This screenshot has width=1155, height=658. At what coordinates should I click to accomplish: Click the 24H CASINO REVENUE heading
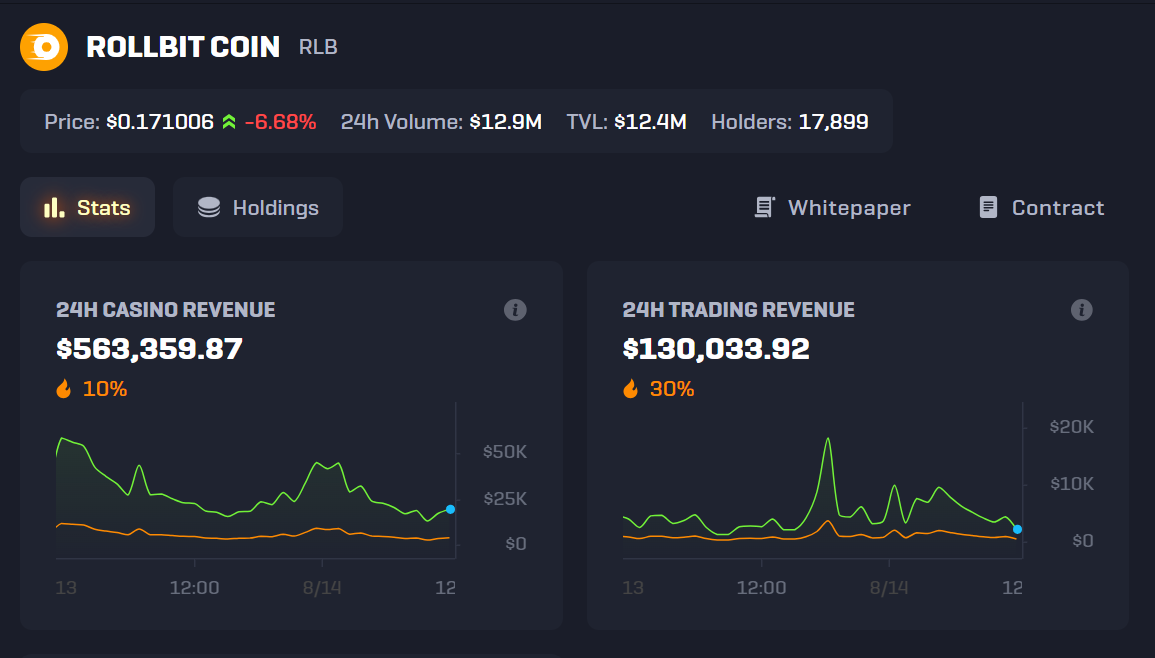[x=166, y=309]
